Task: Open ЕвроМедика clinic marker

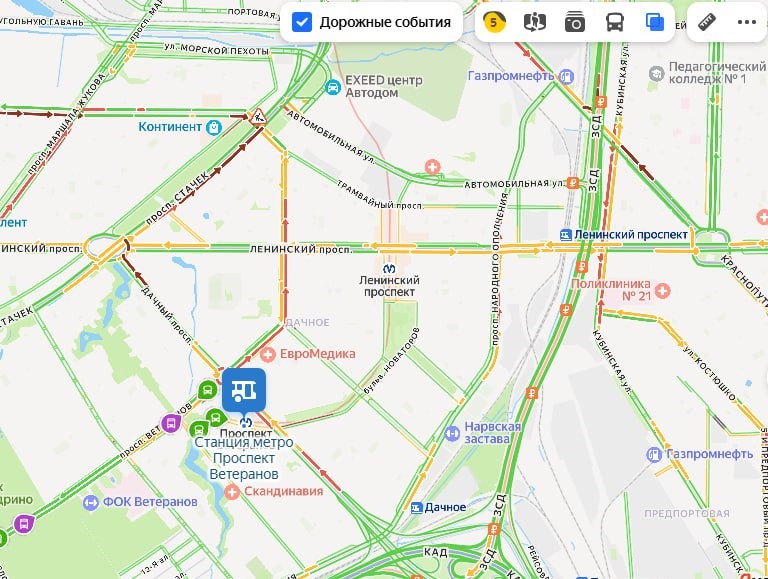Action: coord(267,354)
